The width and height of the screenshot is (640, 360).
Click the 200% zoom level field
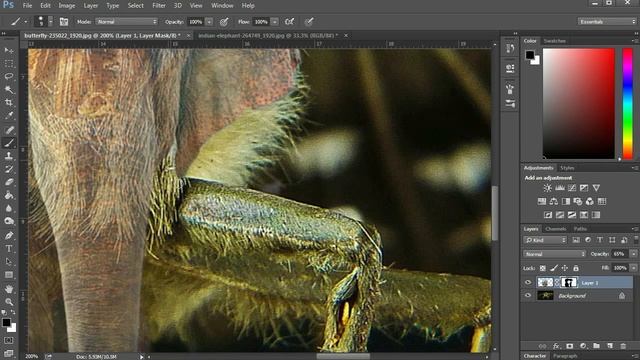[32, 356]
